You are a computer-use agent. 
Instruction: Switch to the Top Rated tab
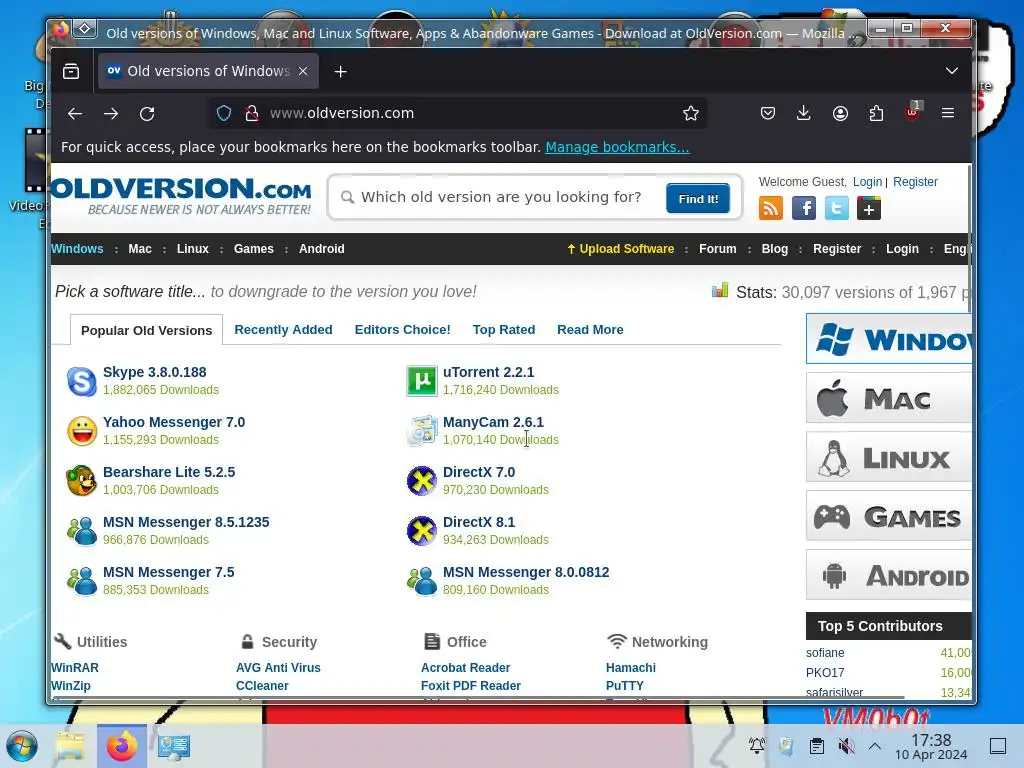pos(504,330)
